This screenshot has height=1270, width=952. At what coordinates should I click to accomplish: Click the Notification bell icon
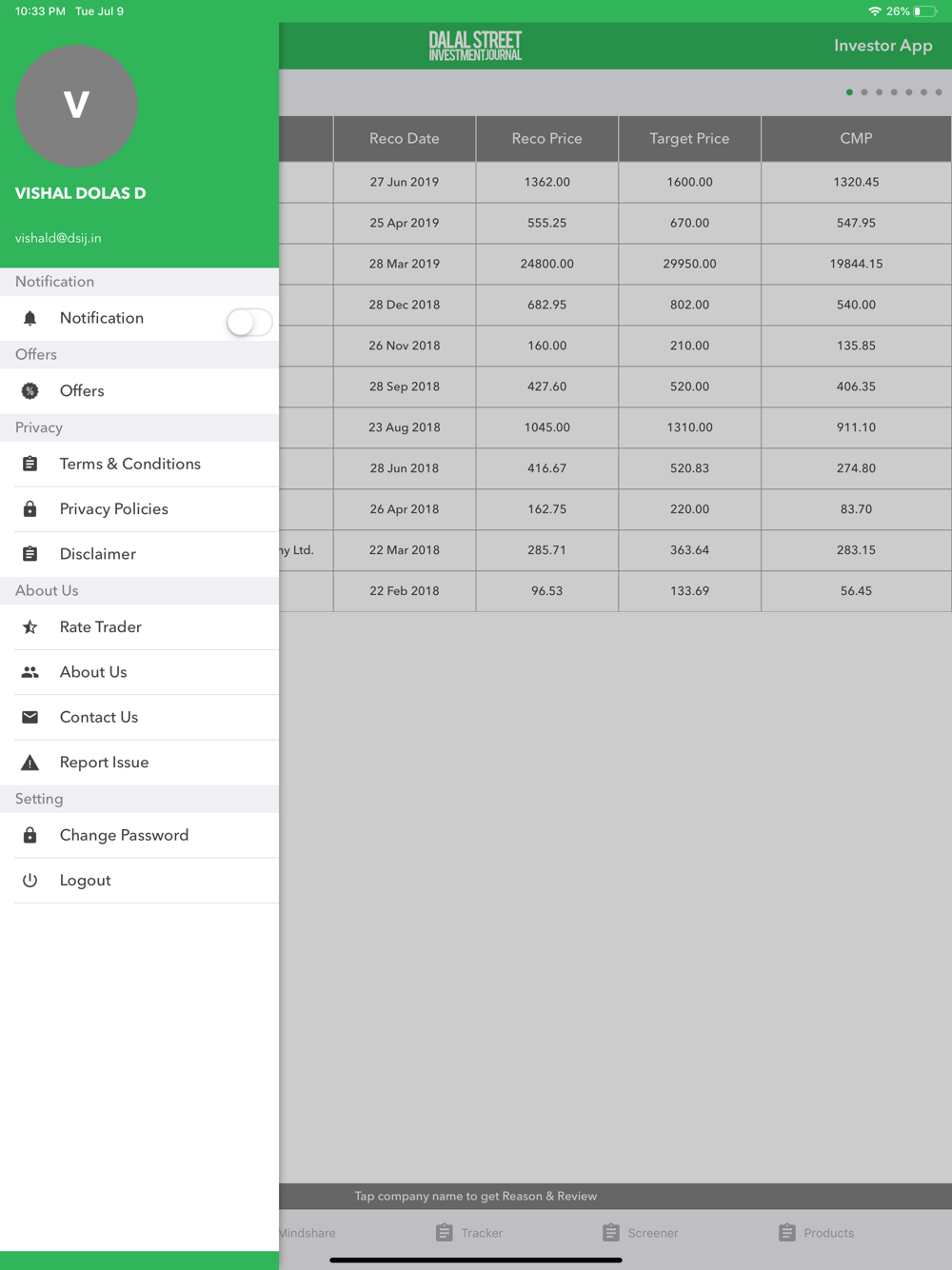(x=30, y=318)
